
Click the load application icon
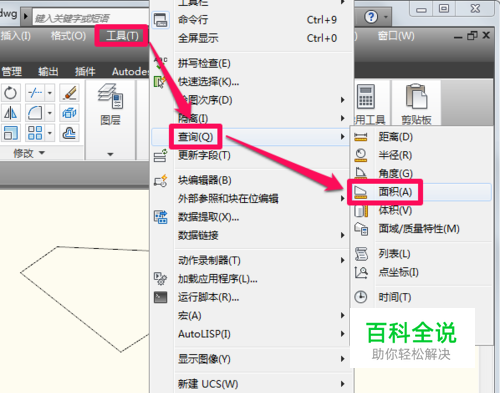161,279
